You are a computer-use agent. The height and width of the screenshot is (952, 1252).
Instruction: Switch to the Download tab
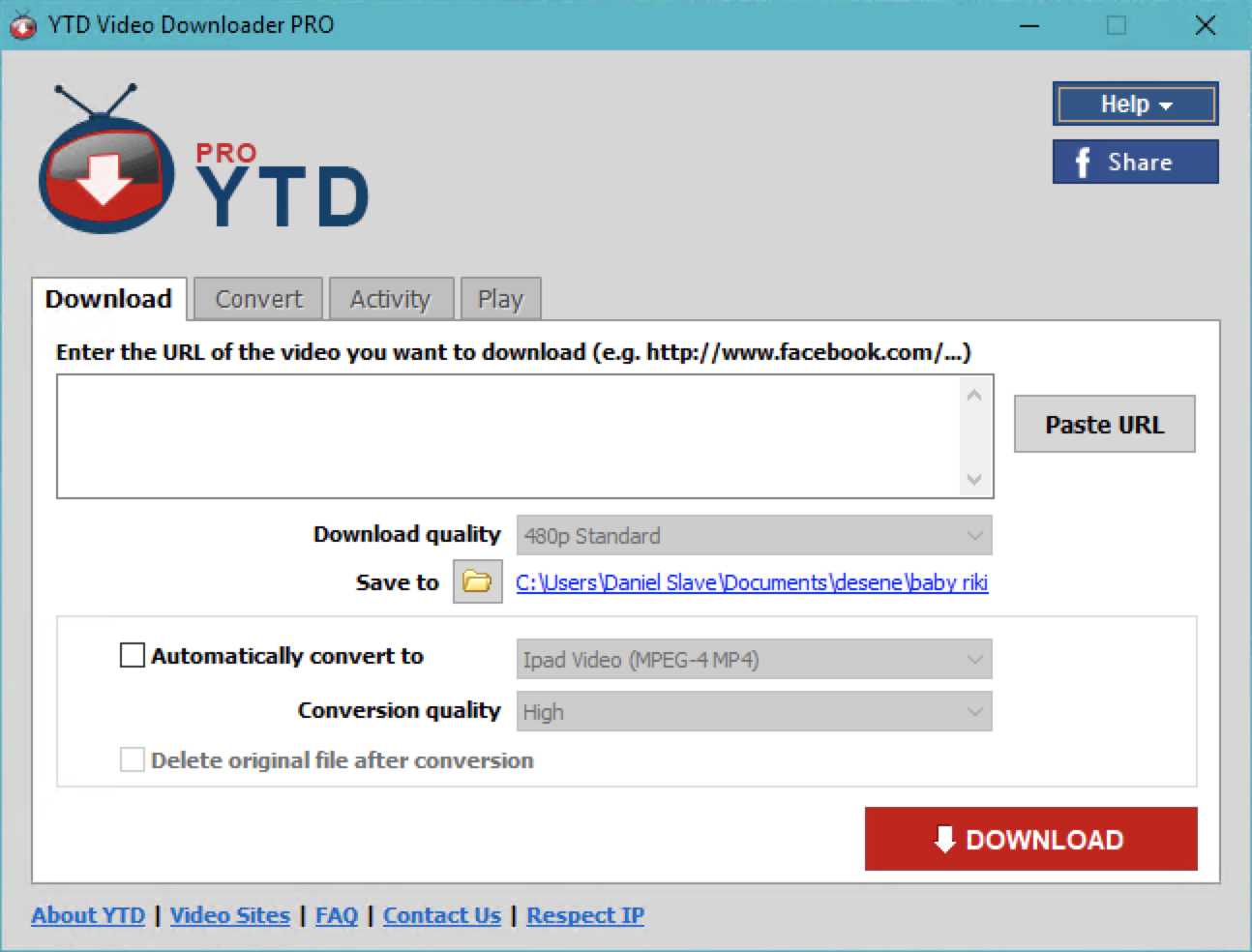[x=108, y=299]
